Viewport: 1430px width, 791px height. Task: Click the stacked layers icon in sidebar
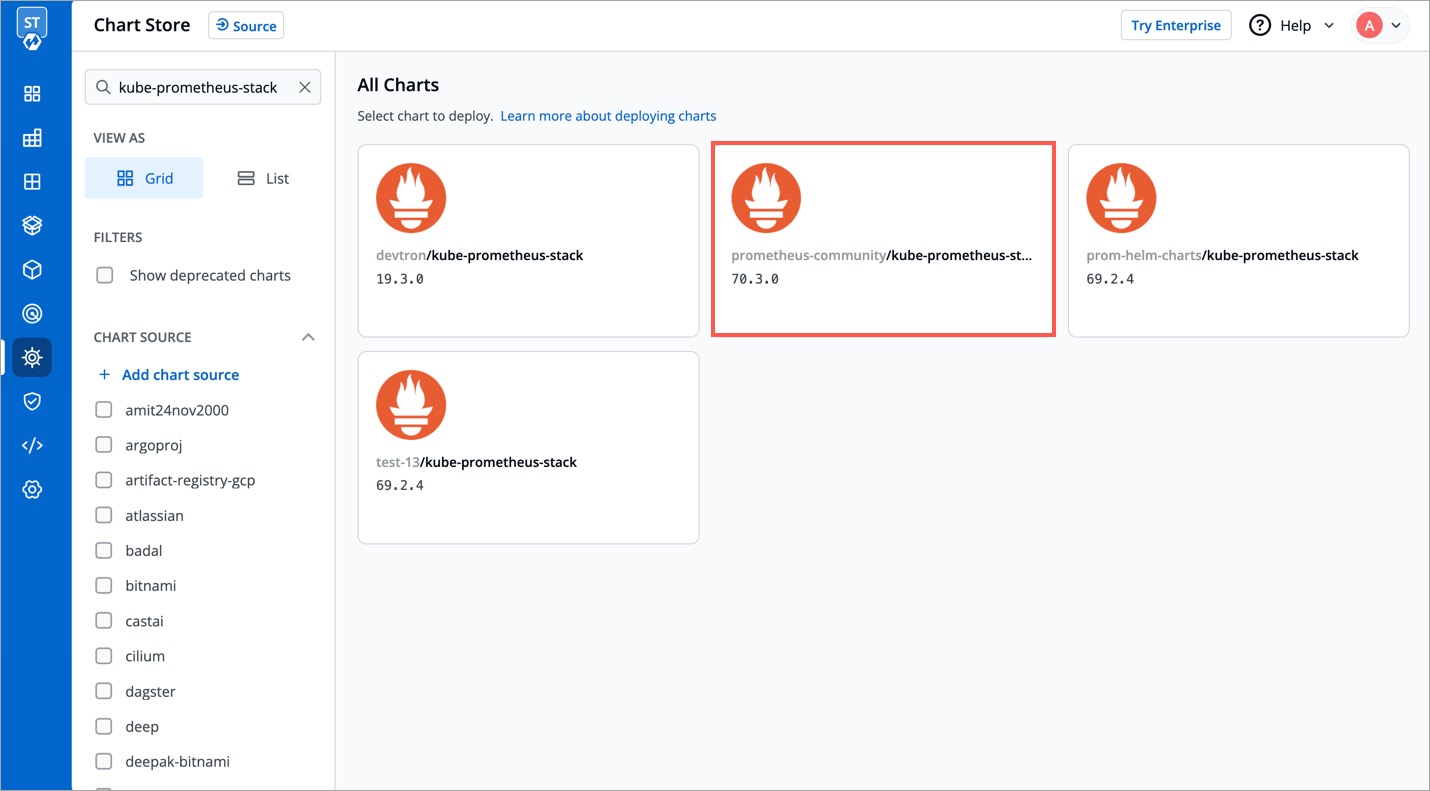32,226
